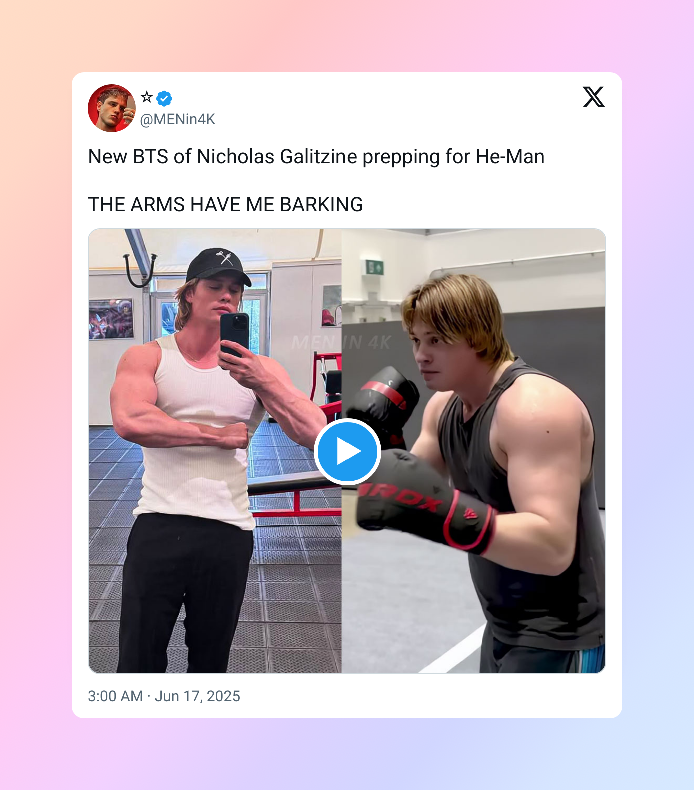Click the Jun 17, 2025 date
Screen dimensions: 694x790
pos(197,696)
